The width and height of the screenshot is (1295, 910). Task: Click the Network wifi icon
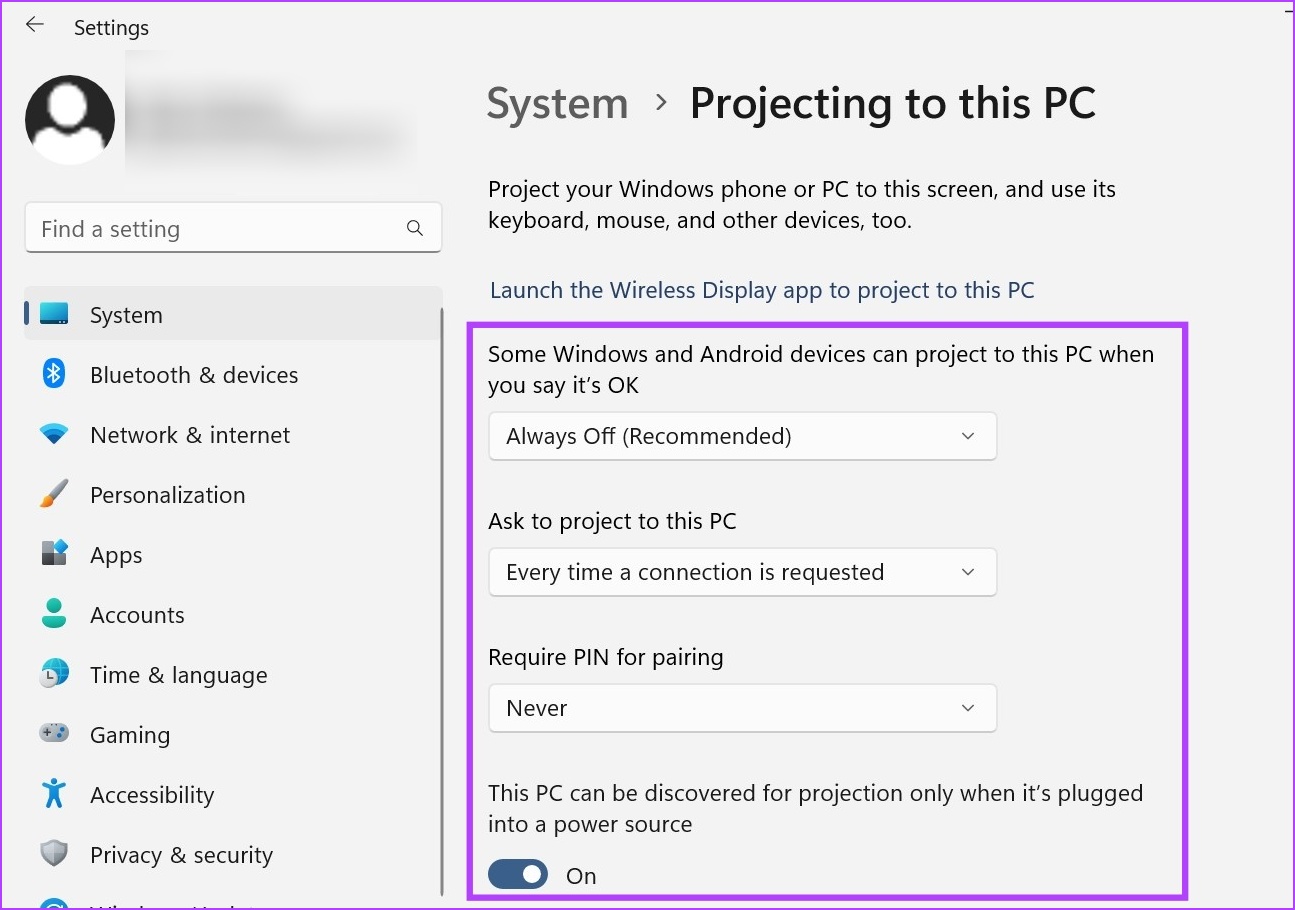pos(54,435)
